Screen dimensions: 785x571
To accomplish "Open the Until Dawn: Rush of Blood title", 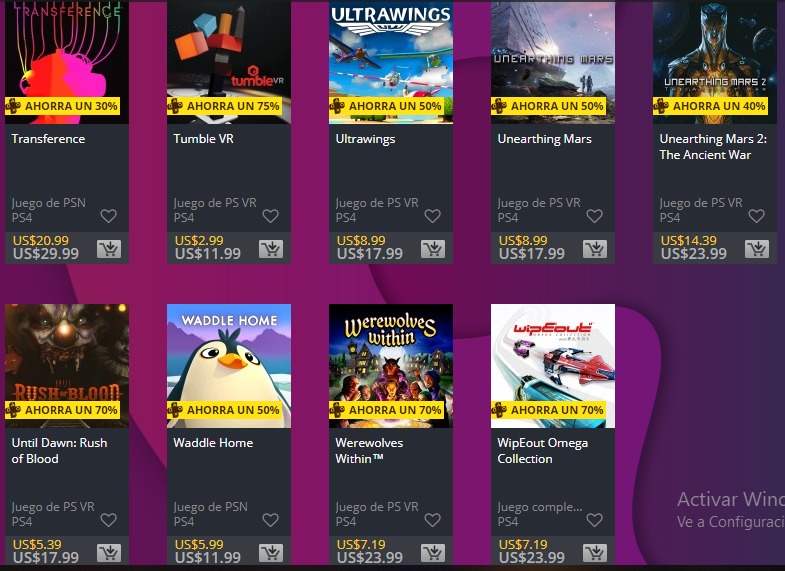I will point(59,450).
